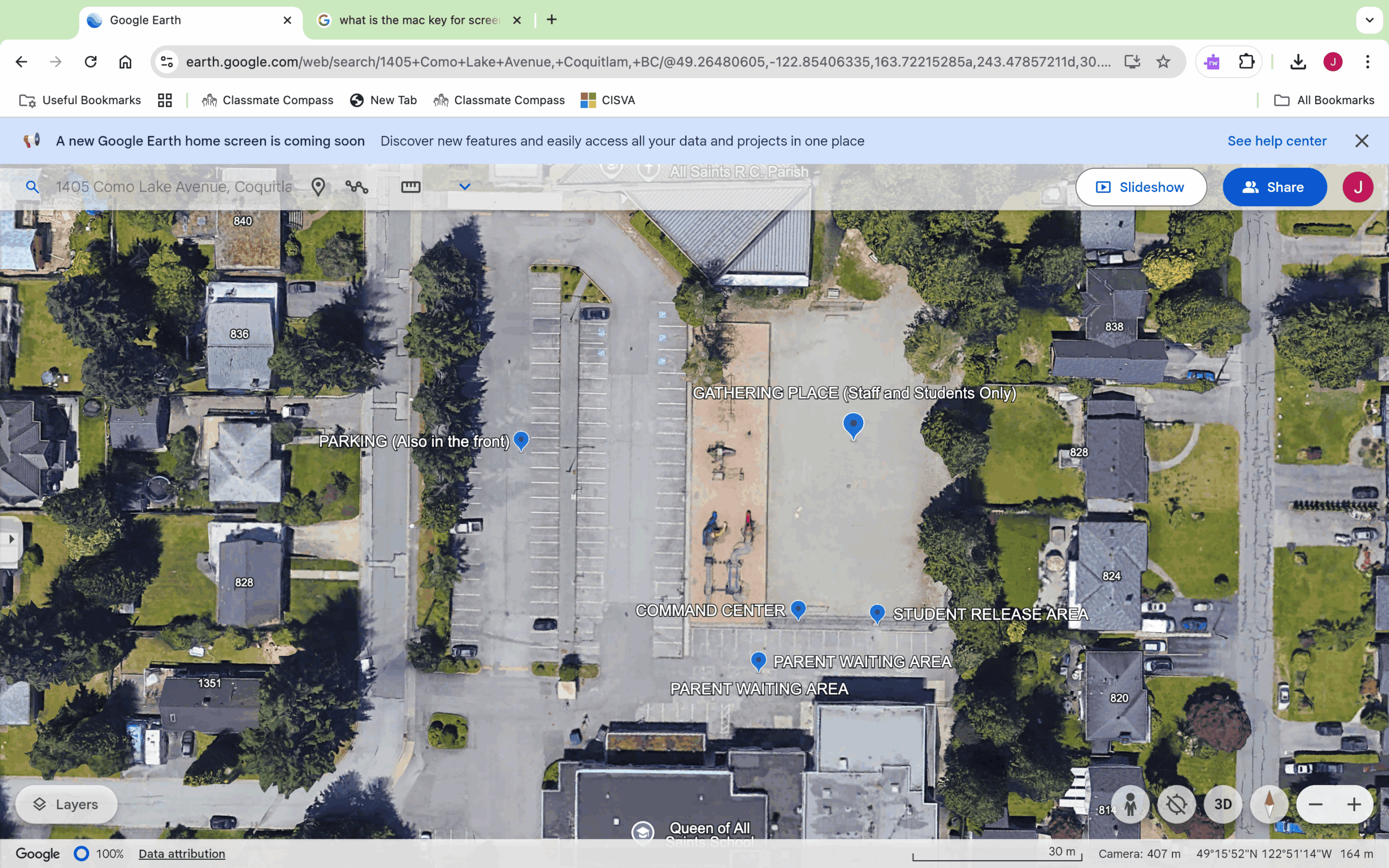This screenshot has width=1389, height=868.
Task: Select the Draw line or shape tool
Action: (x=356, y=187)
